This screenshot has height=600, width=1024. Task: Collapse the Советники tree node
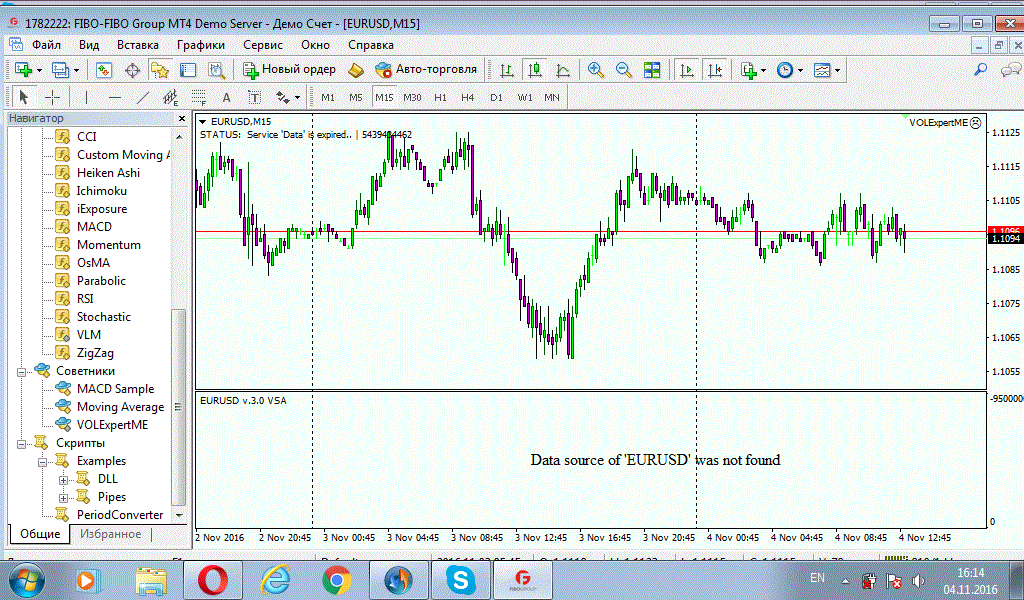(x=22, y=372)
